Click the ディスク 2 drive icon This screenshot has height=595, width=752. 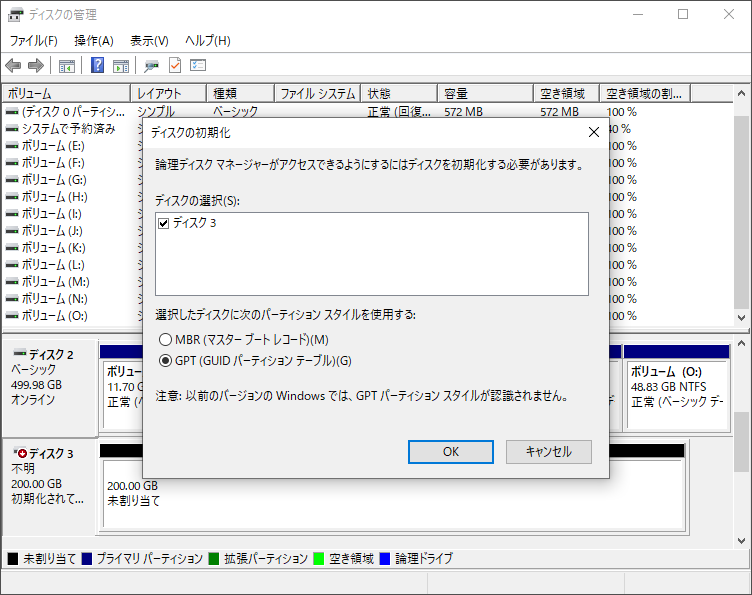point(20,353)
